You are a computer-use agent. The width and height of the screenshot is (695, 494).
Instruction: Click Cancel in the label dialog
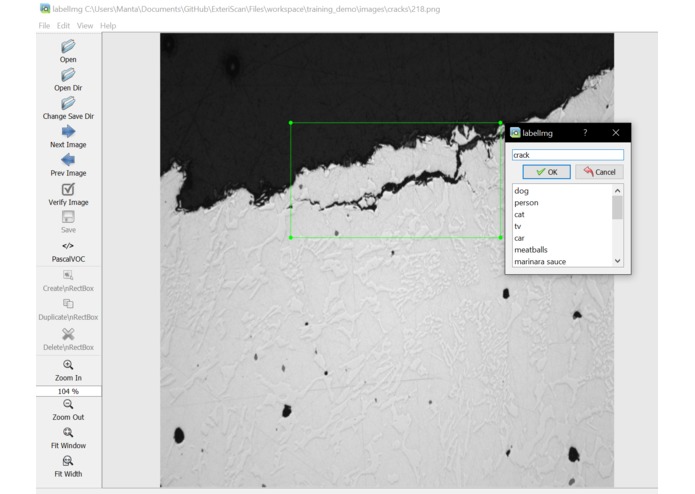[599, 172]
